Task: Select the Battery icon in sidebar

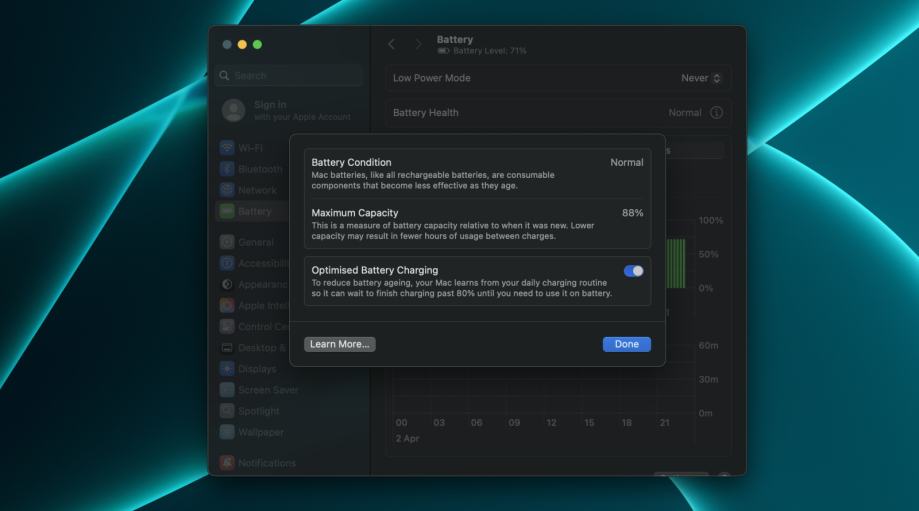Action: (227, 211)
